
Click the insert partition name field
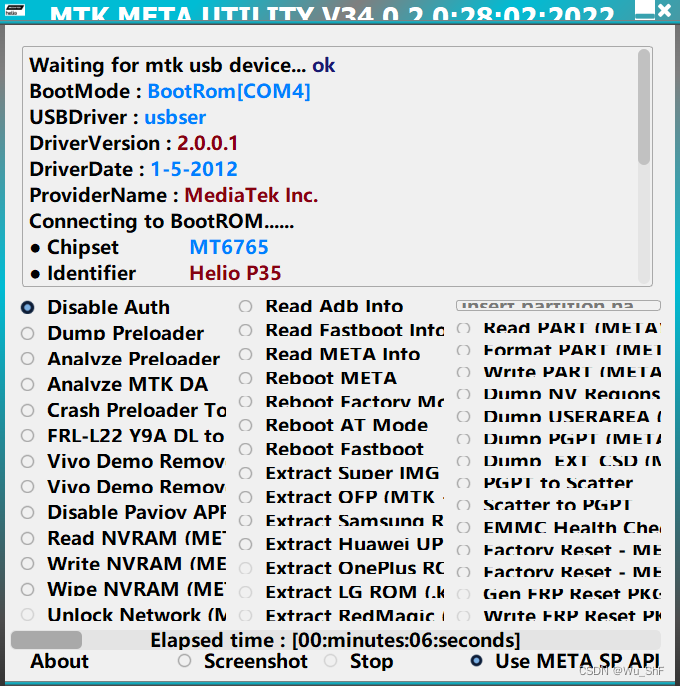pyautogui.click(x=558, y=305)
